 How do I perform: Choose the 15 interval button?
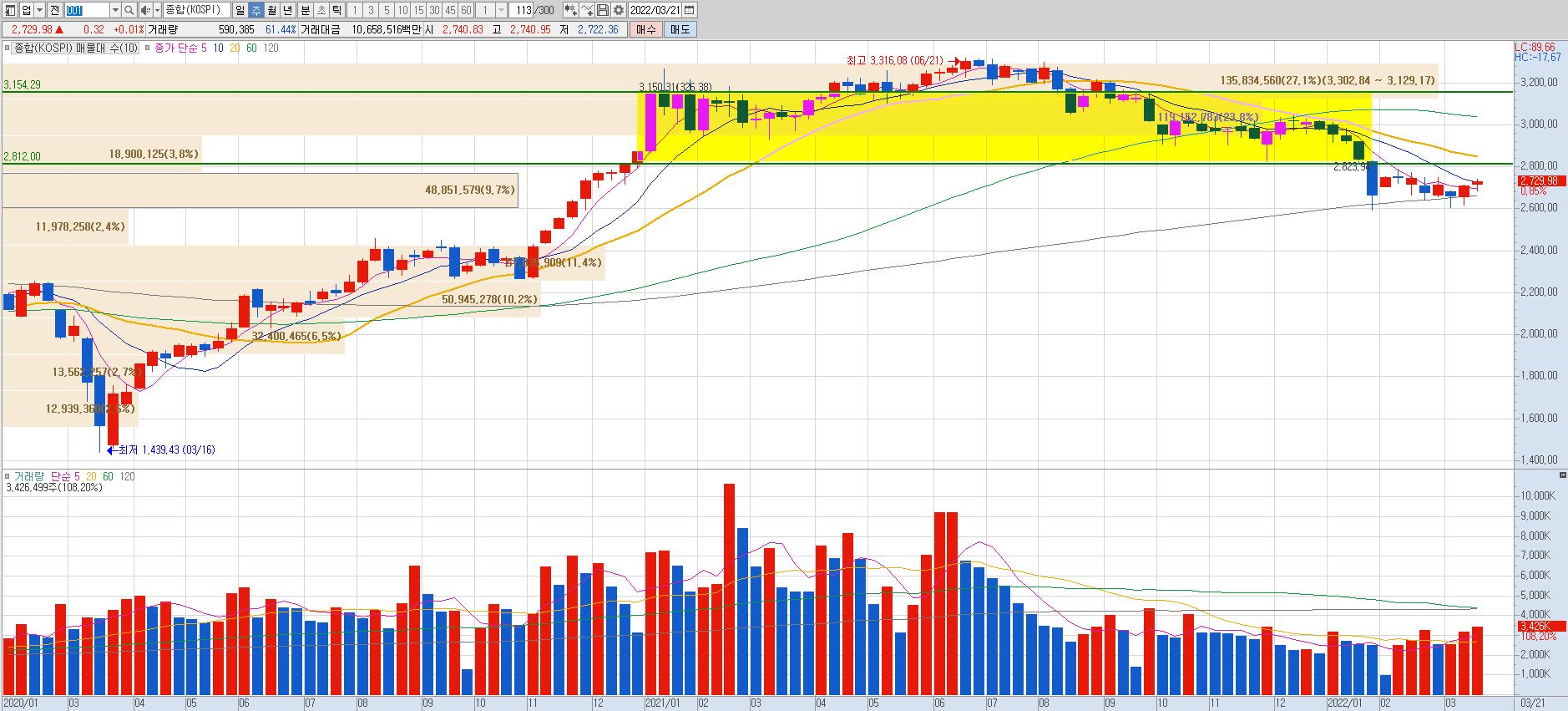click(x=418, y=10)
